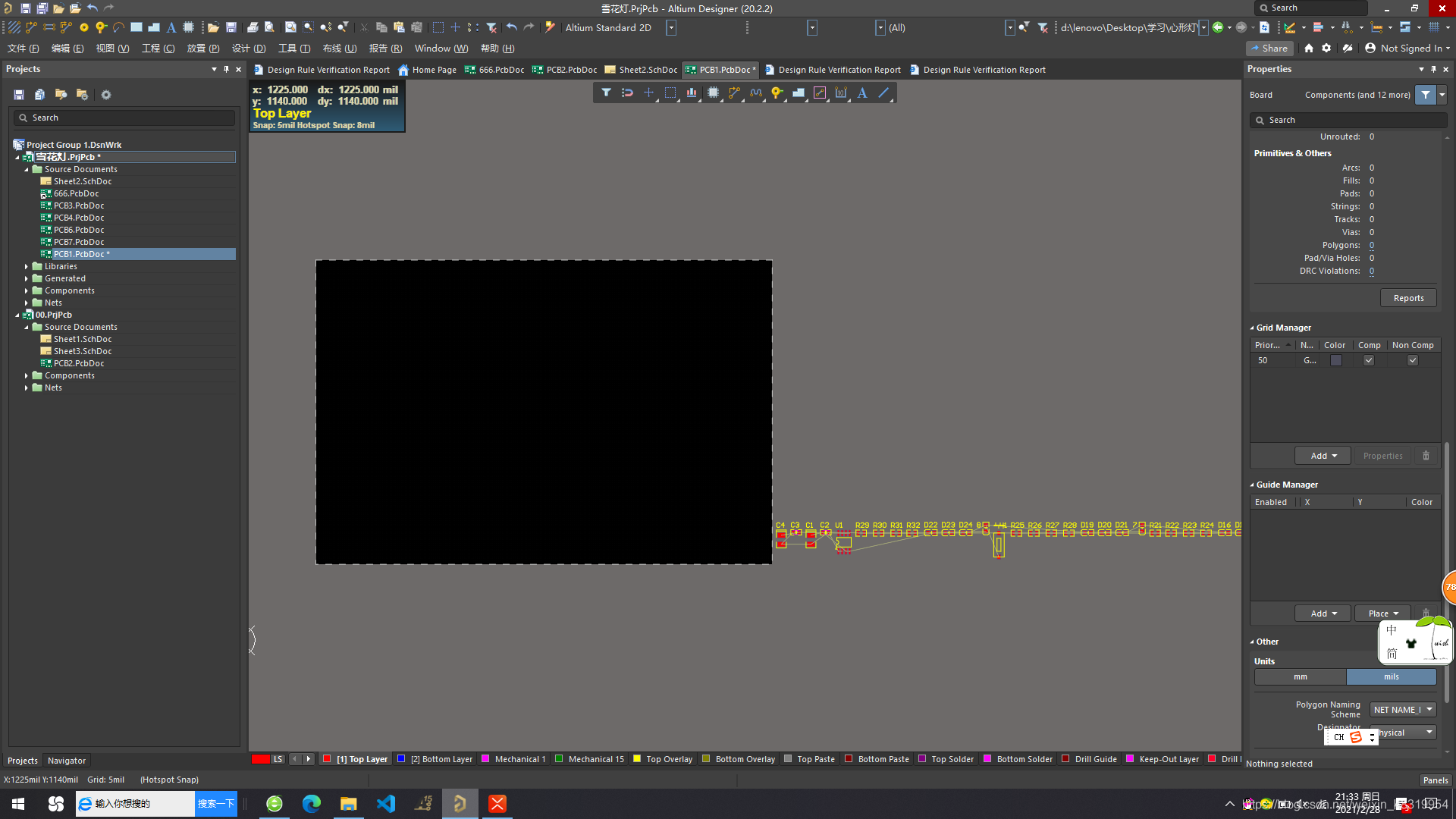Click the red current layer color swatch
Image resolution: width=1456 pixels, height=819 pixels.
(260, 758)
